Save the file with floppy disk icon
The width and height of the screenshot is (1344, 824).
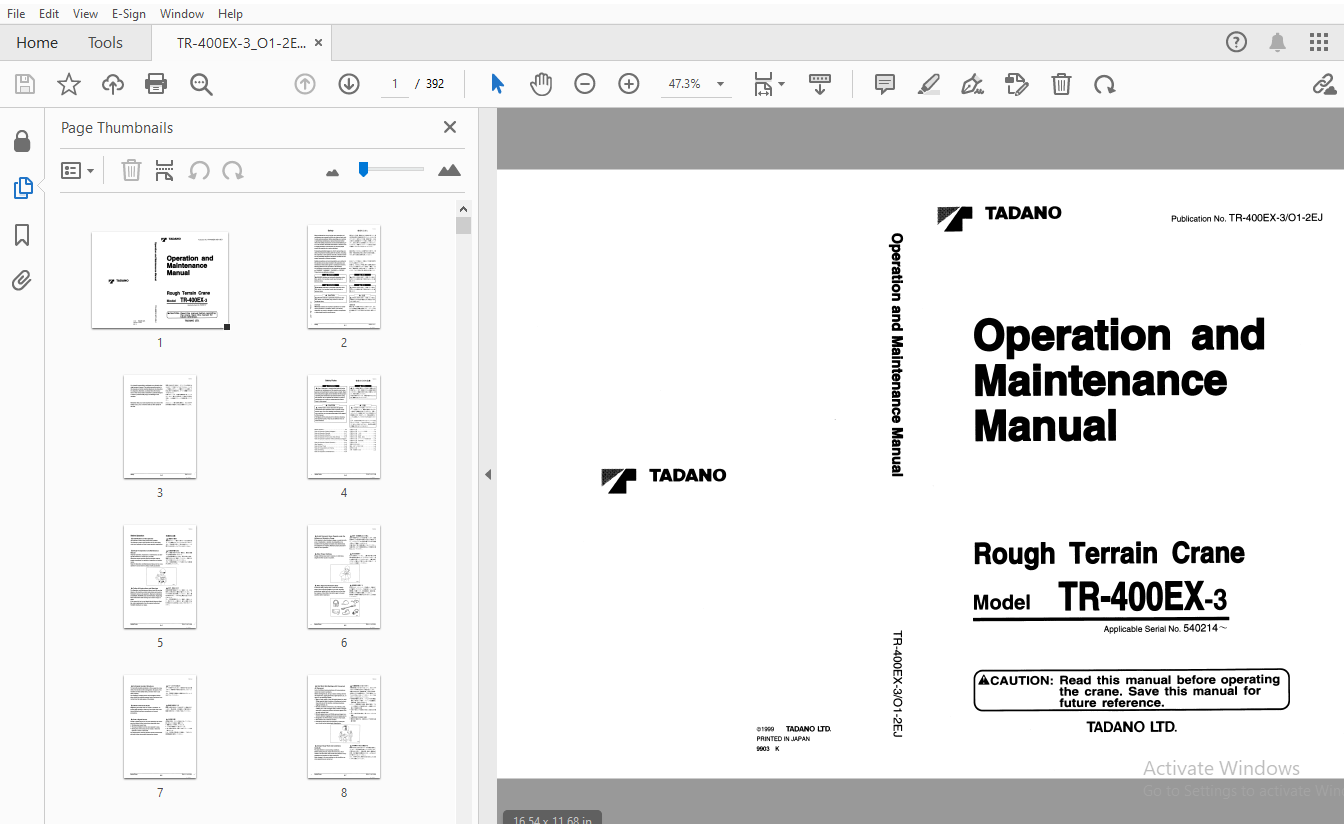click(24, 84)
